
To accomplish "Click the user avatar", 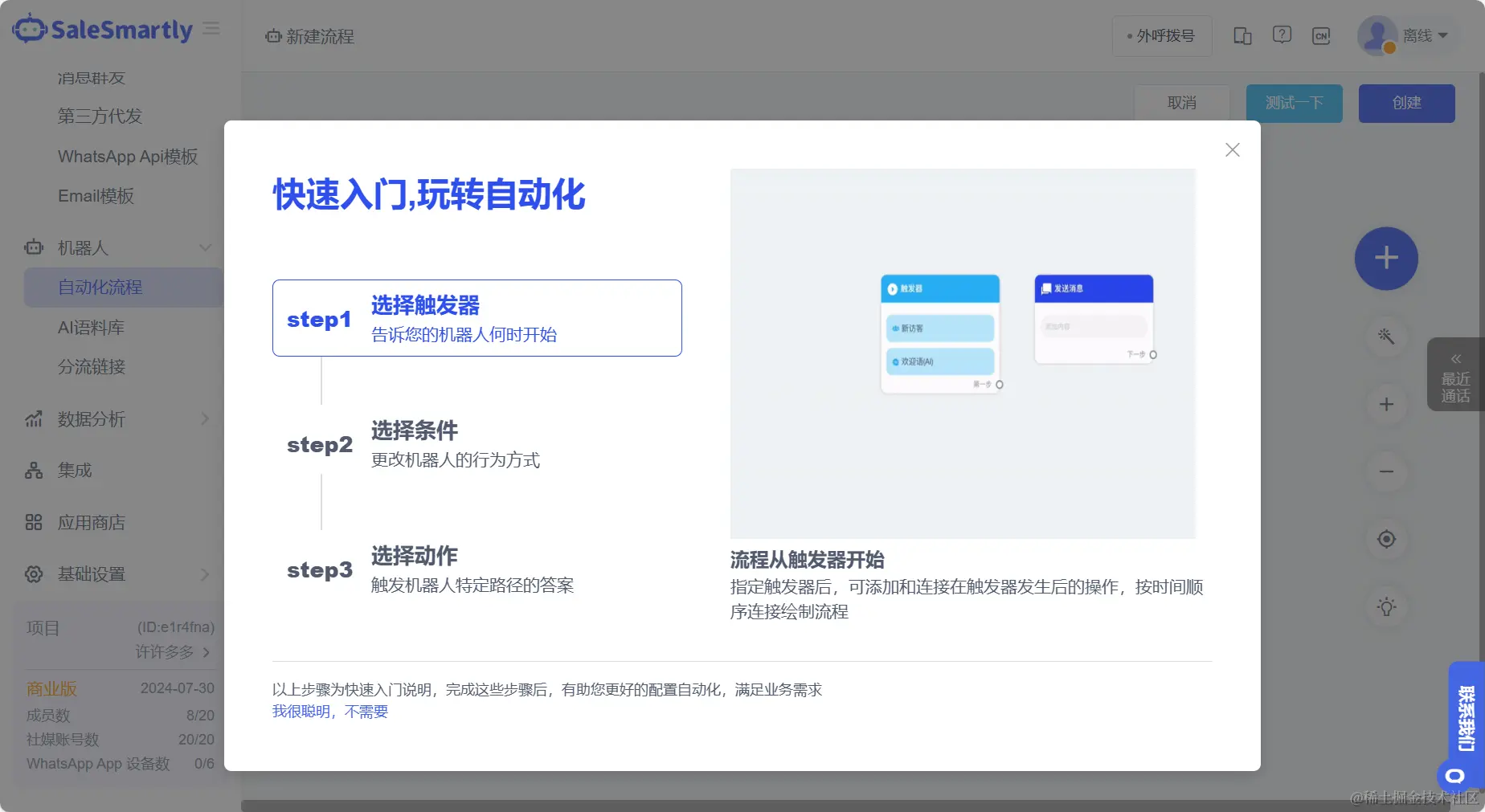I will pyautogui.click(x=1377, y=35).
